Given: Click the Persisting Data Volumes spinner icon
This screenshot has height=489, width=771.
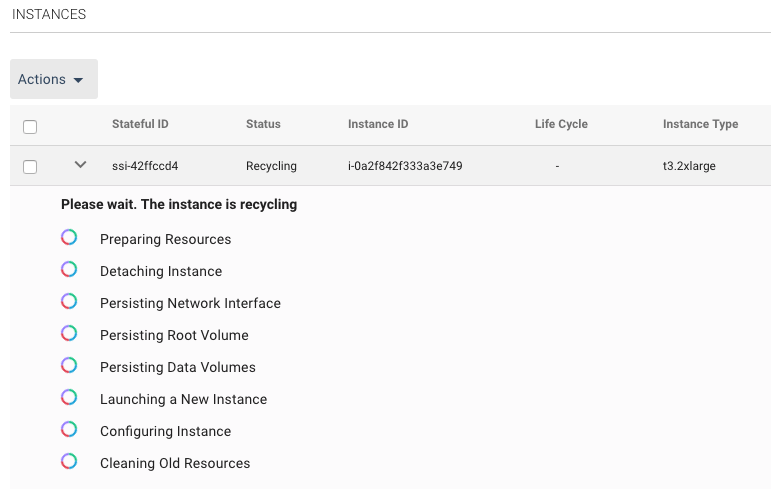Looking at the screenshot, I should click(69, 366).
